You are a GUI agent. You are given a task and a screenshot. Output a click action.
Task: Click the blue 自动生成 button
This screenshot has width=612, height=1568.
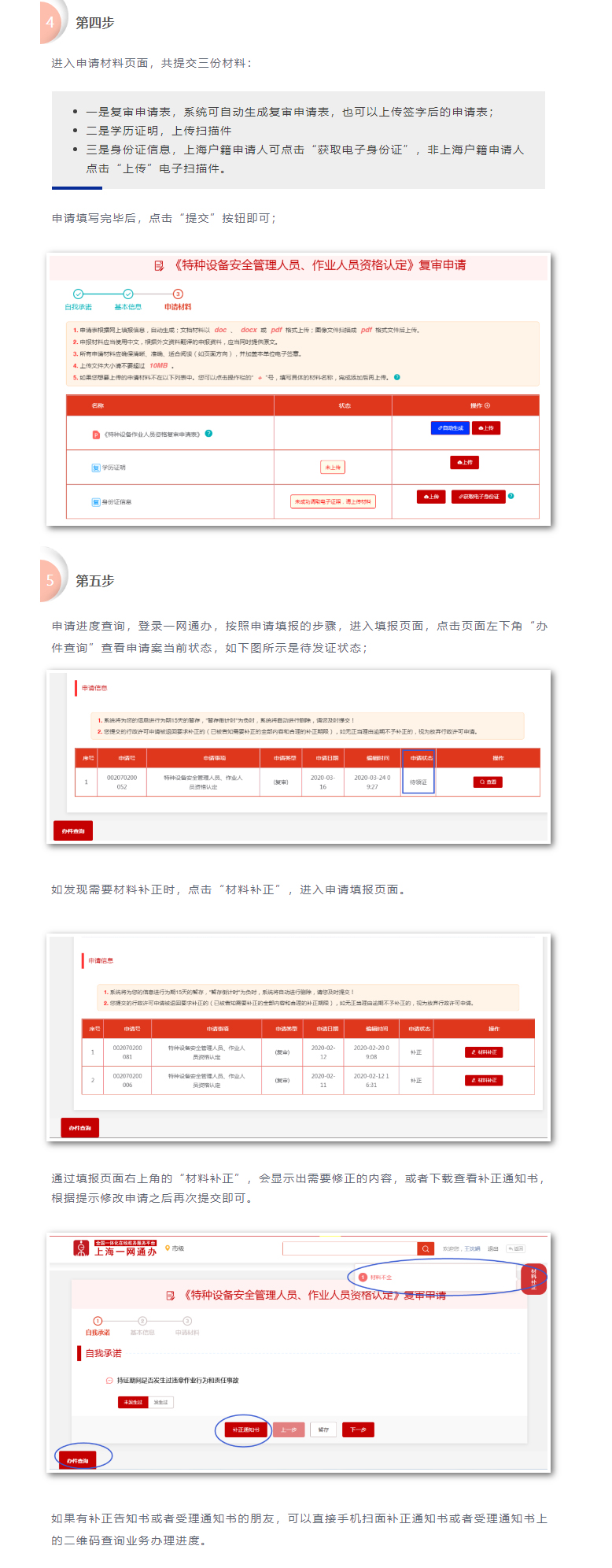point(450,428)
